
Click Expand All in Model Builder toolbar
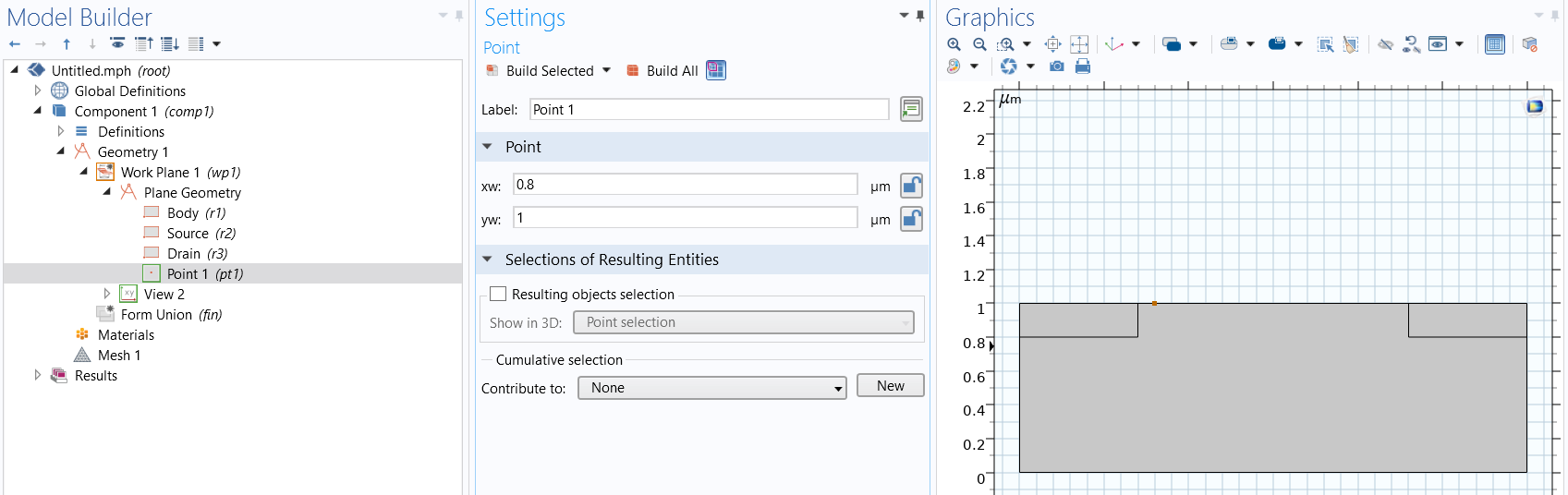point(169,43)
